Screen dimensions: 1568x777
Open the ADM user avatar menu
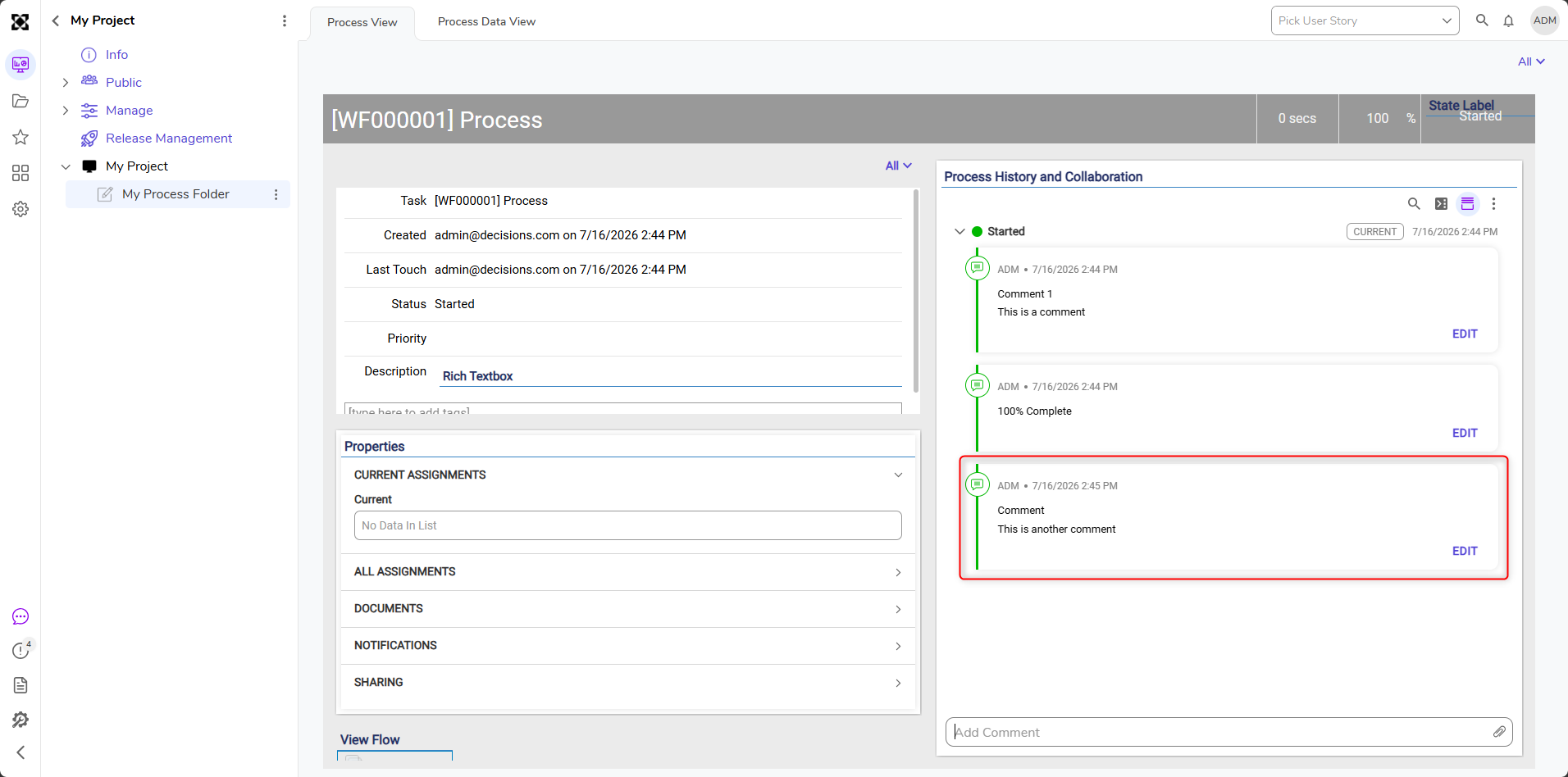click(1545, 20)
